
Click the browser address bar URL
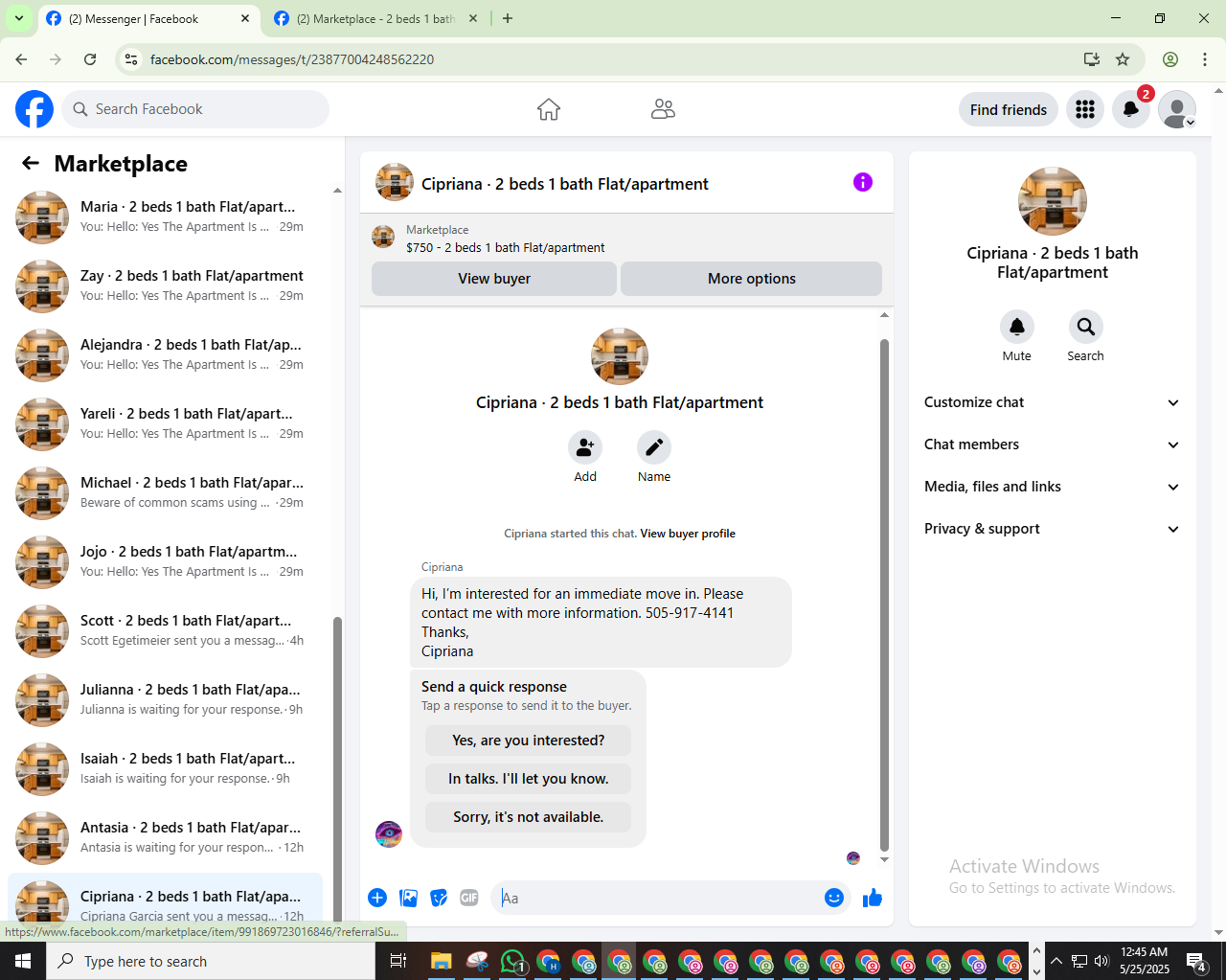pos(292,59)
